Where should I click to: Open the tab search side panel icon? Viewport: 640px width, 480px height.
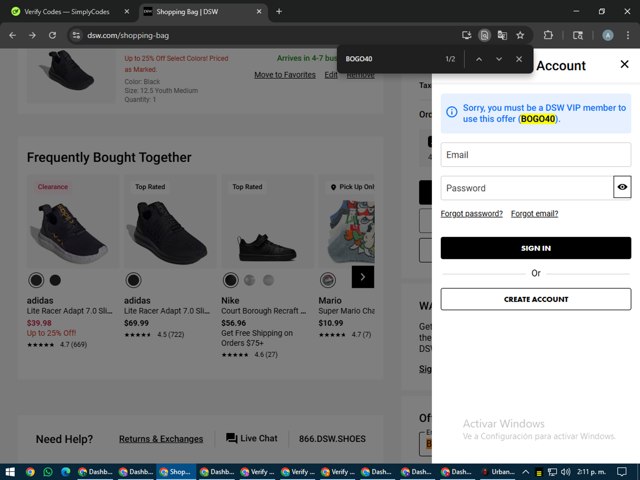coord(578,36)
